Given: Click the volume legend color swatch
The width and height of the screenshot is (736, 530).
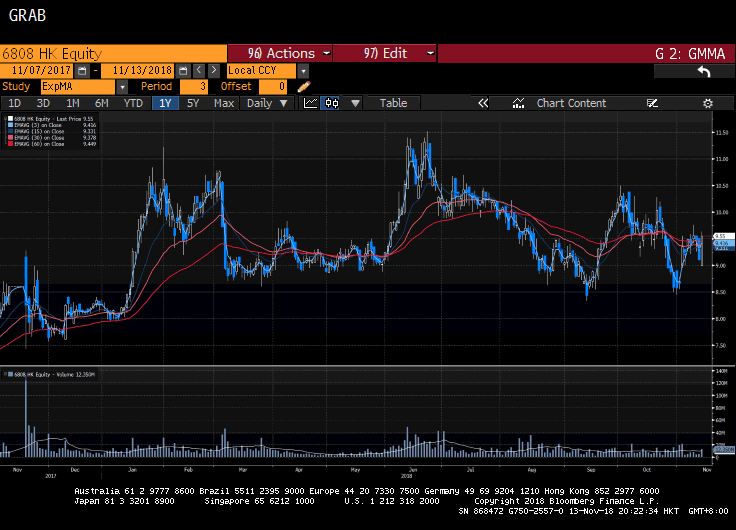Looking at the screenshot, I should pos(10,375).
